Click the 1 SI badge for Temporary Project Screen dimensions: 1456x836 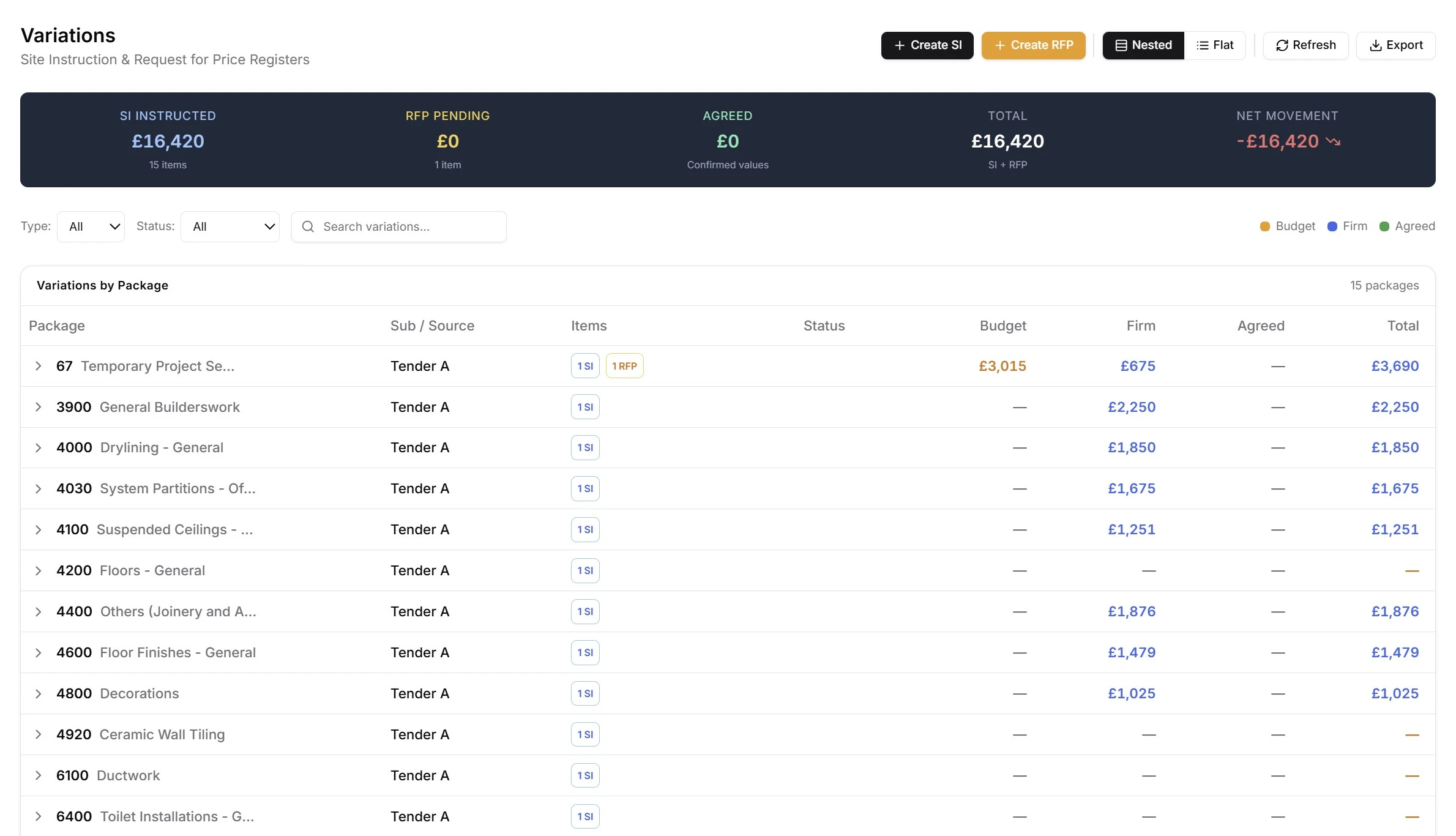pyautogui.click(x=584, y=366)
